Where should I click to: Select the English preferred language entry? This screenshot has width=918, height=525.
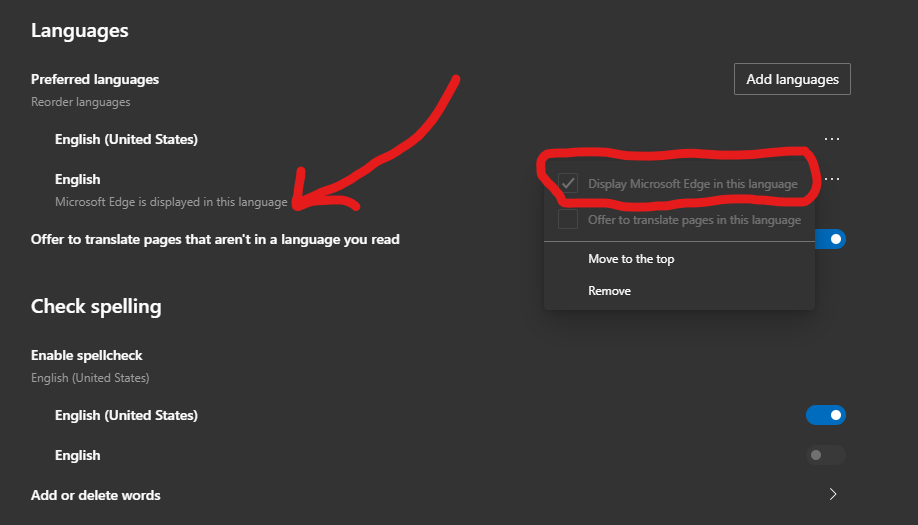coord(77,179)
